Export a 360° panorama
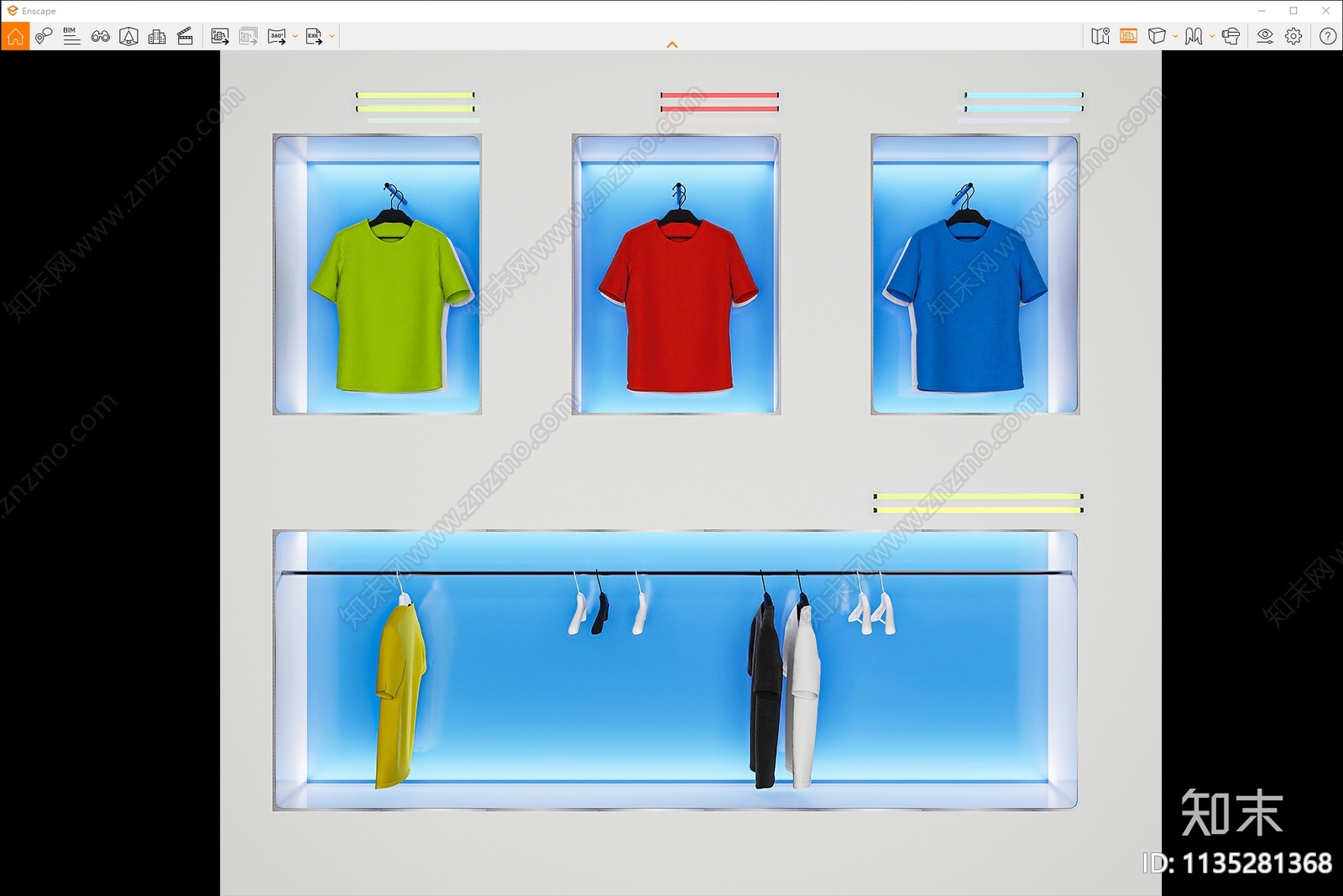This screenshot has width=1343, height=896. [x=277, y=36]
